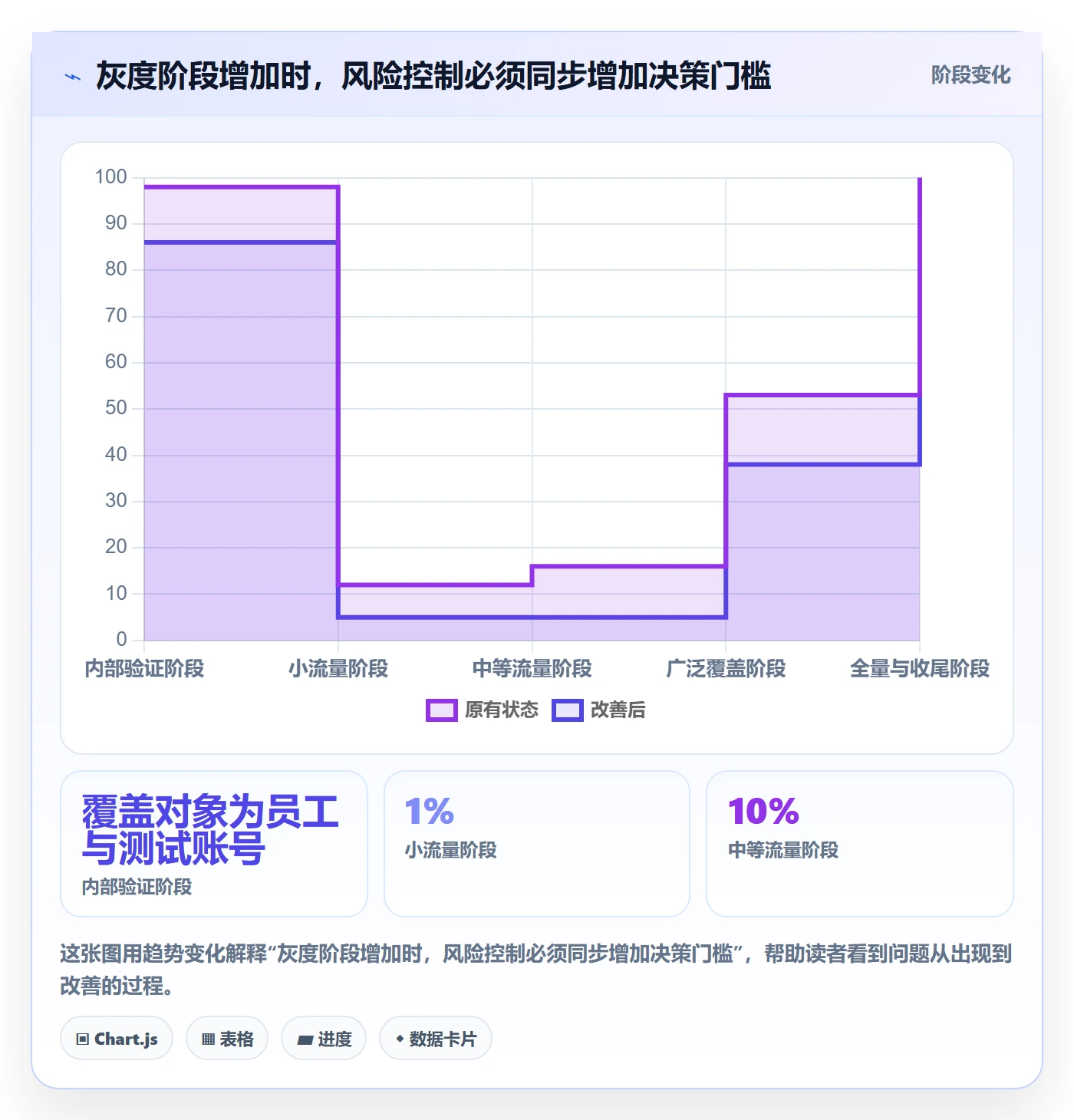
Task: Open the Chart.js tag
Action: click(x=117, y=1039)
